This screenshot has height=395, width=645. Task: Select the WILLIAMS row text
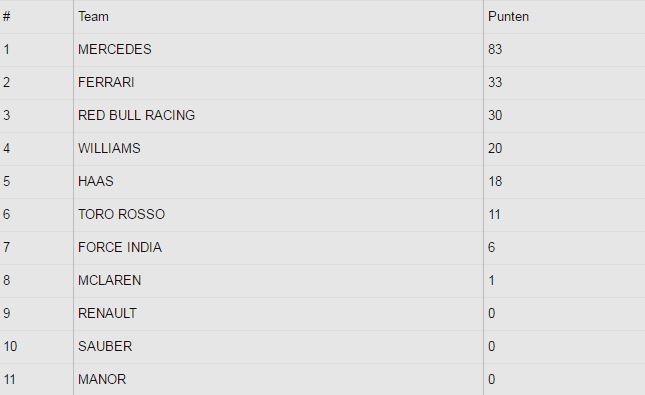point(109,148)
